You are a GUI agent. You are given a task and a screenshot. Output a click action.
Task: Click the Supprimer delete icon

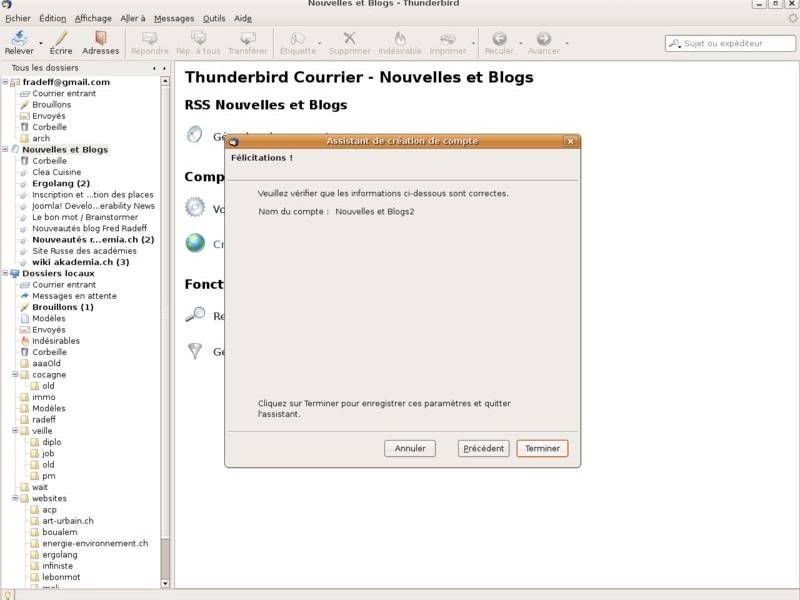click(x=349, y=38)
